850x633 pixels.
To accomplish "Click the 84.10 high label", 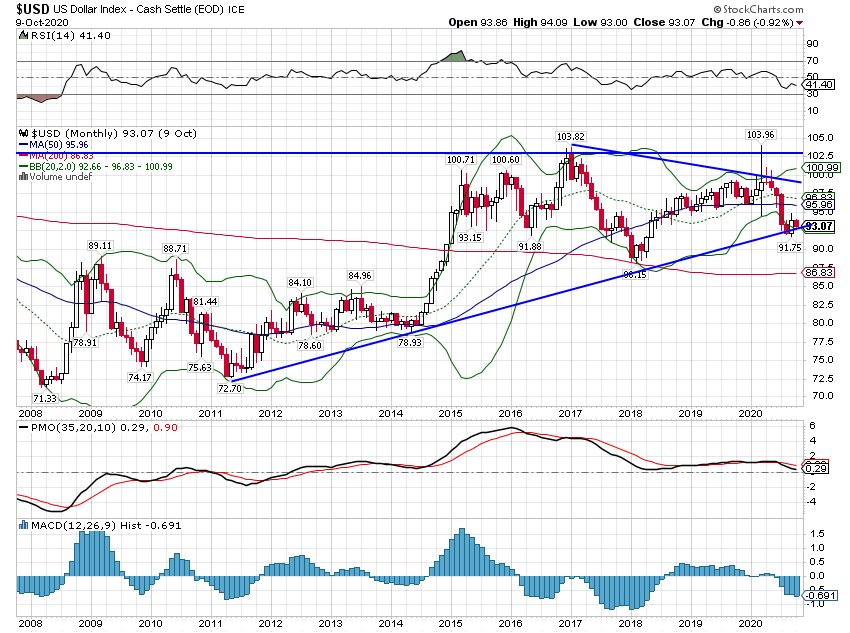I will pyautogui.click(x=300, y=282).
